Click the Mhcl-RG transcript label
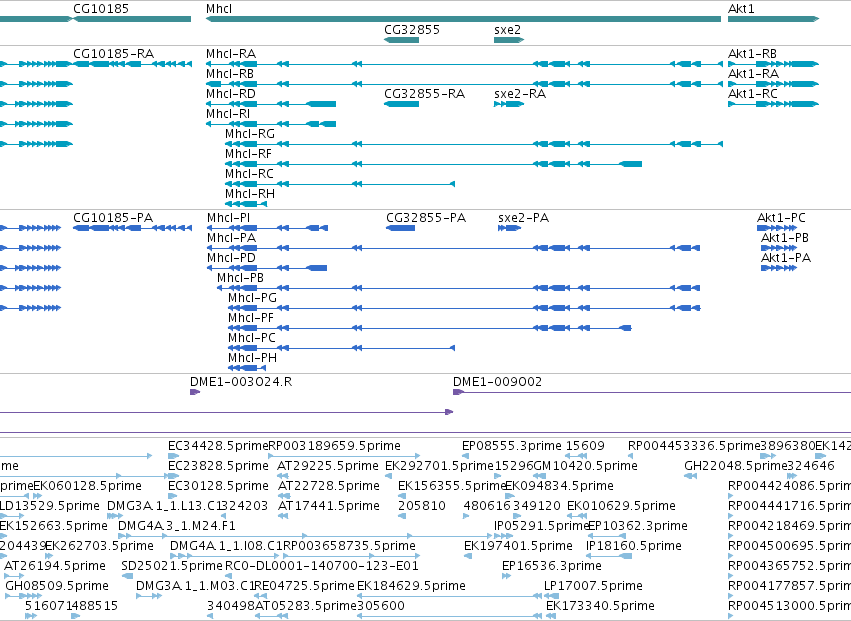The width and height of the screenshot is (851, 621). pyautogui.click(x=250, y=134)
